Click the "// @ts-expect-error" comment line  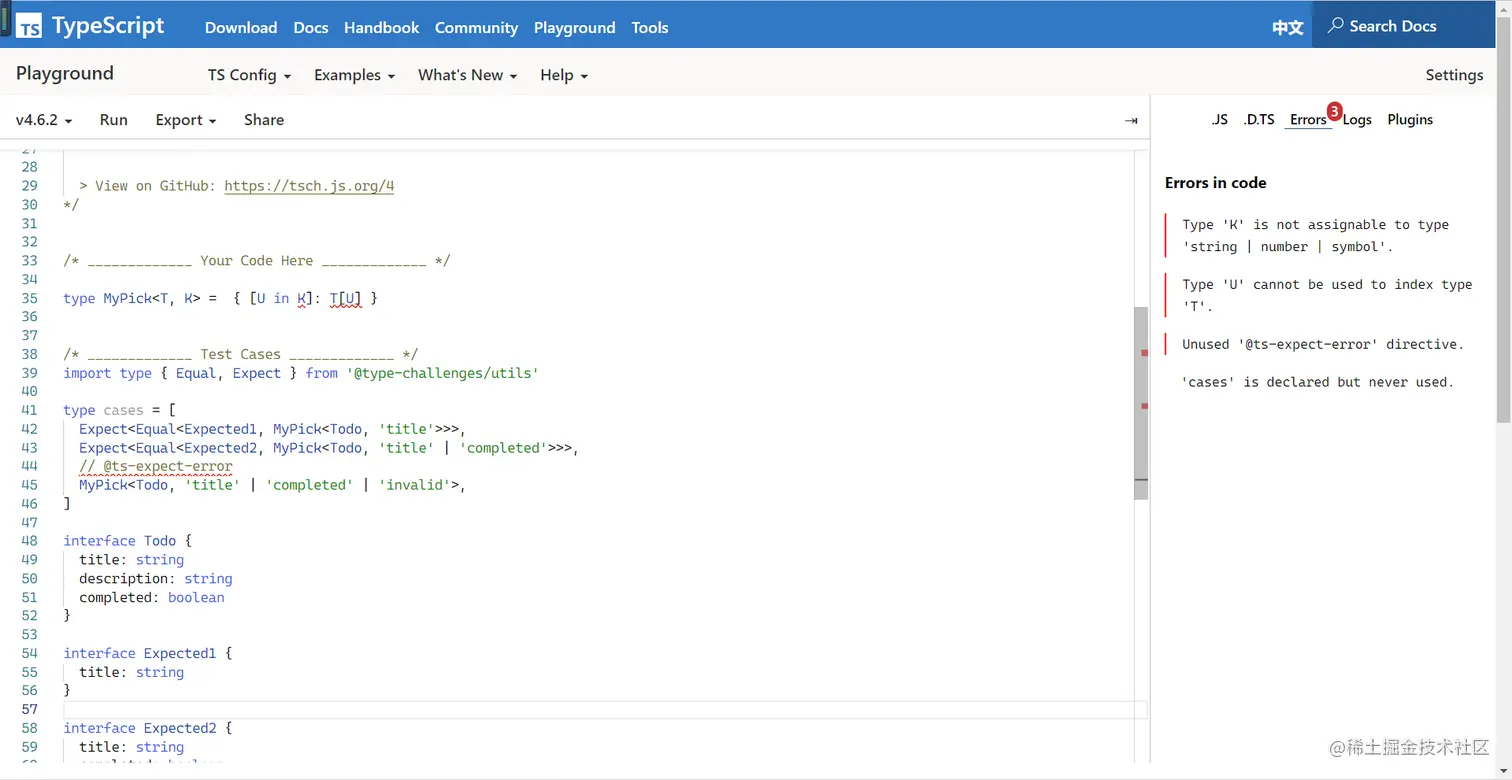coord(156,466)
